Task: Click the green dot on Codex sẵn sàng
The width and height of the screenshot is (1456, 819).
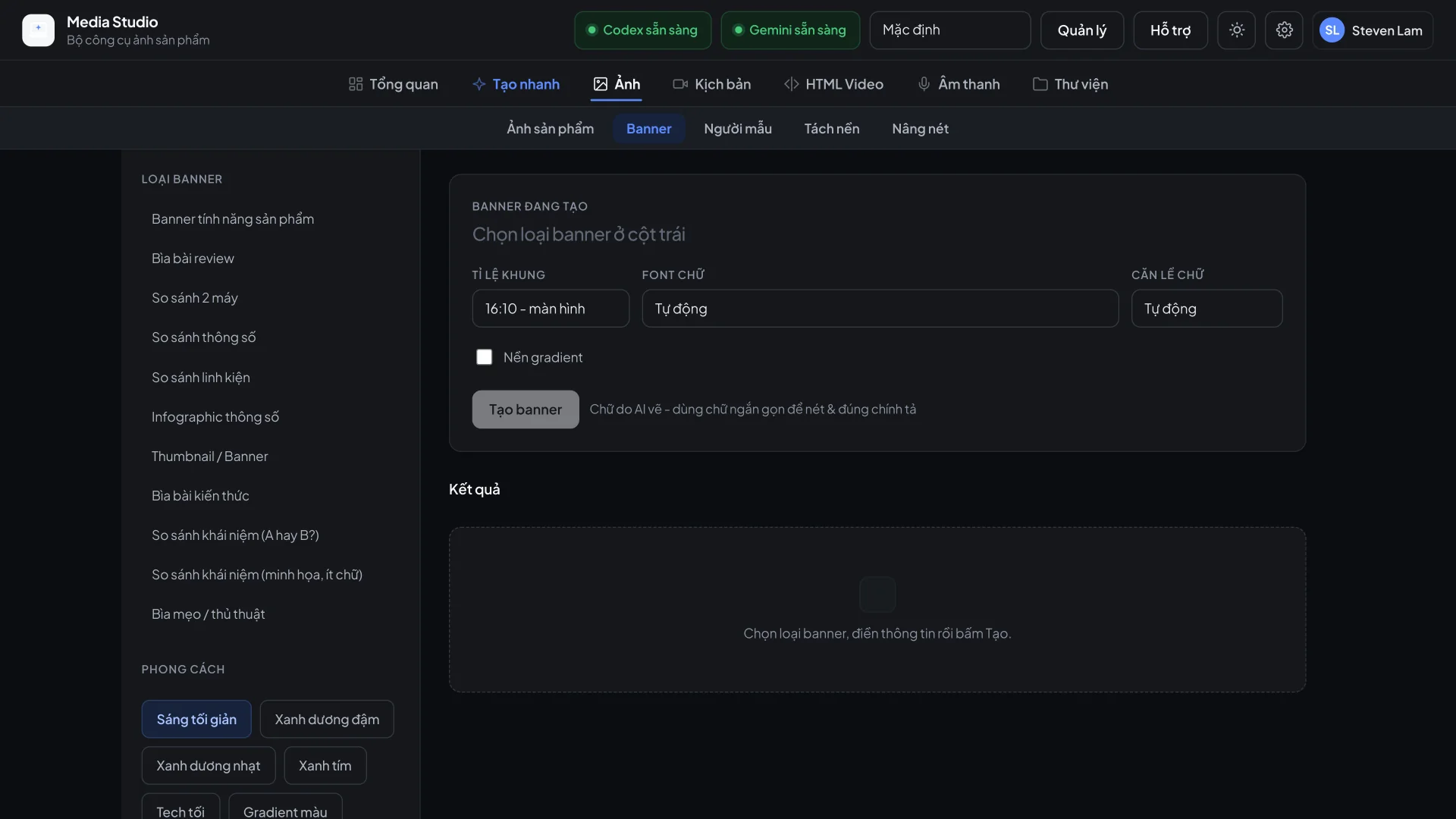Action: (x=591, y=30)
